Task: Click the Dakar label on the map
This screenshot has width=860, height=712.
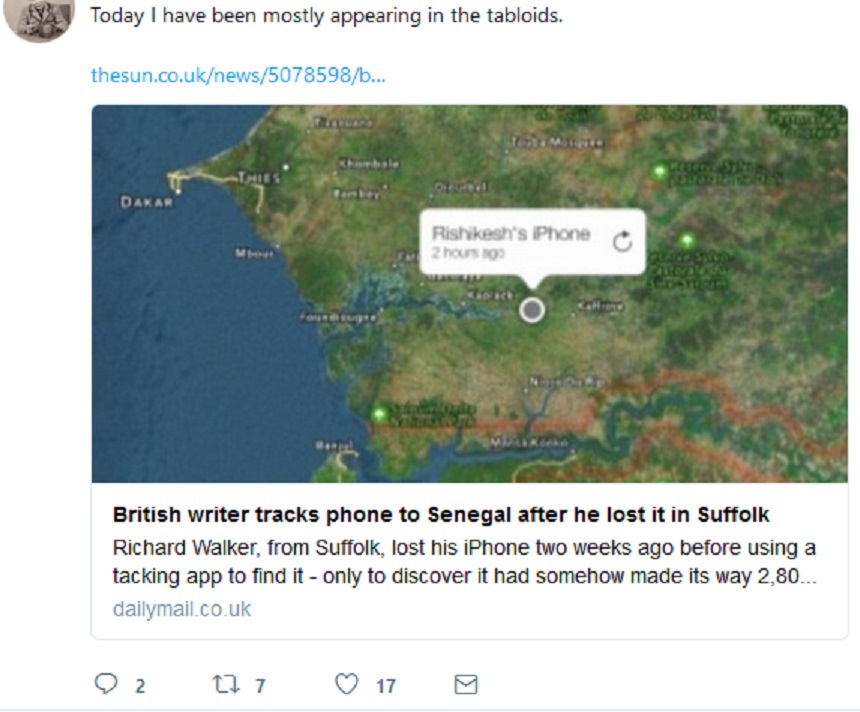Action: coord(147,202)
